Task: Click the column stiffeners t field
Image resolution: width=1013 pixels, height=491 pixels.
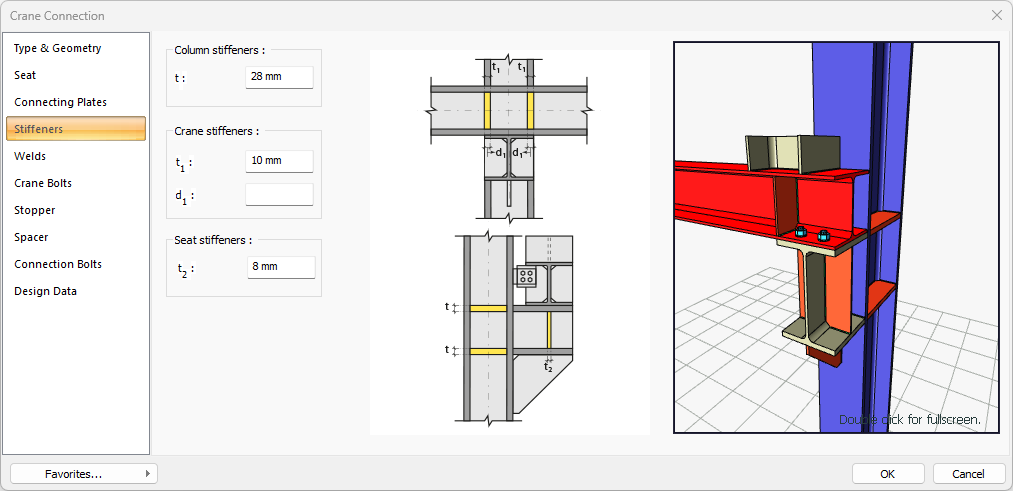Action: click(279, 77)
